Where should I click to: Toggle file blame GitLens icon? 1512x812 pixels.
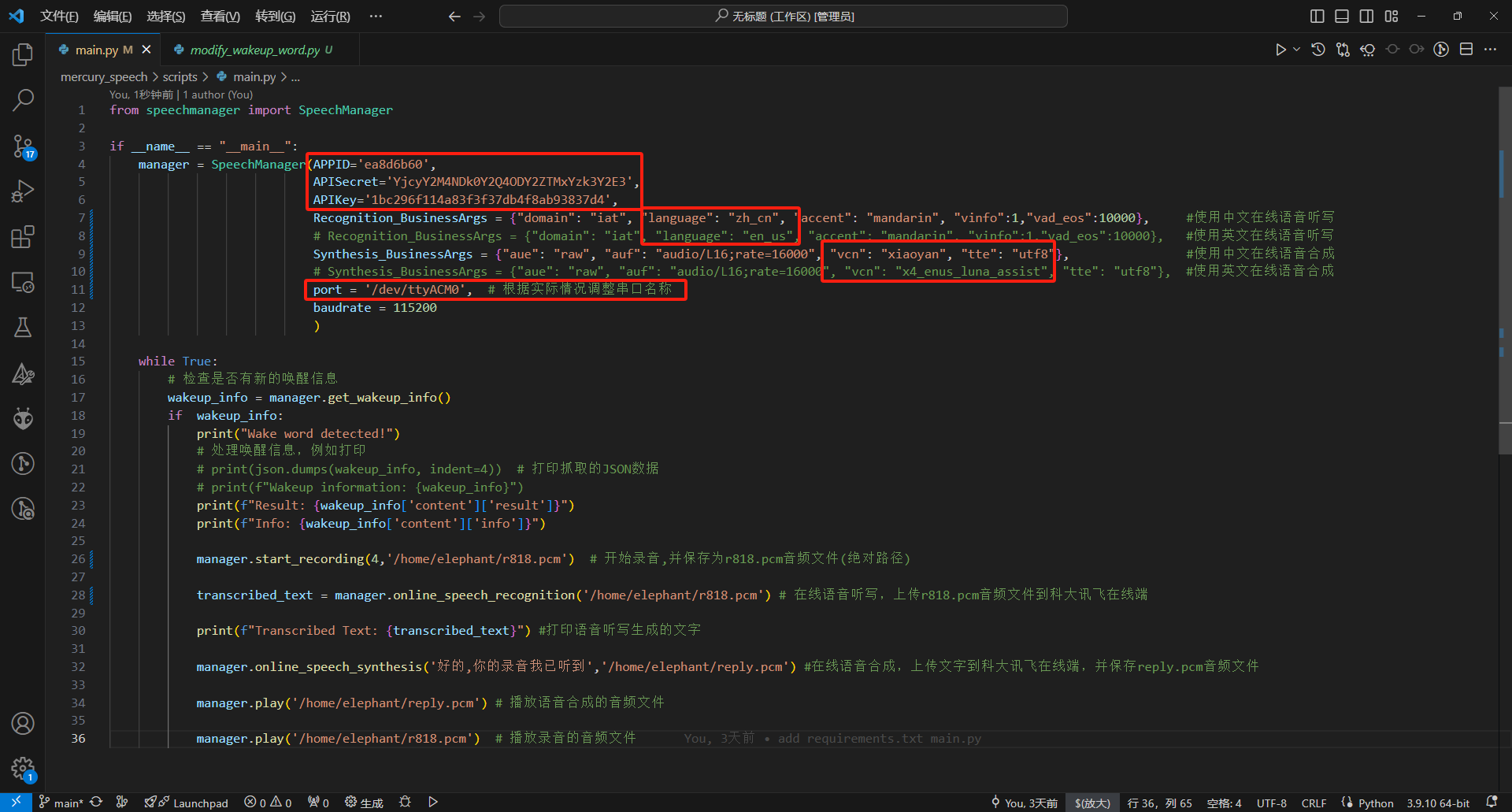(1441, 50)
